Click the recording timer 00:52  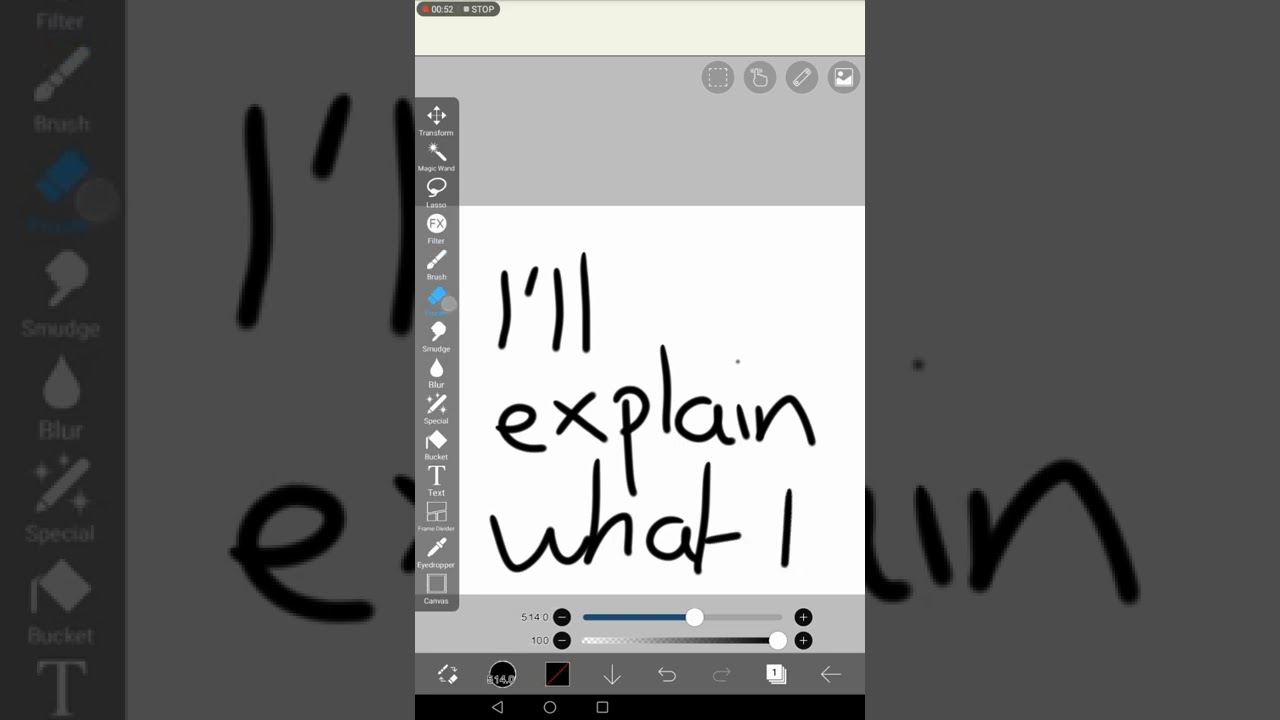438,9
